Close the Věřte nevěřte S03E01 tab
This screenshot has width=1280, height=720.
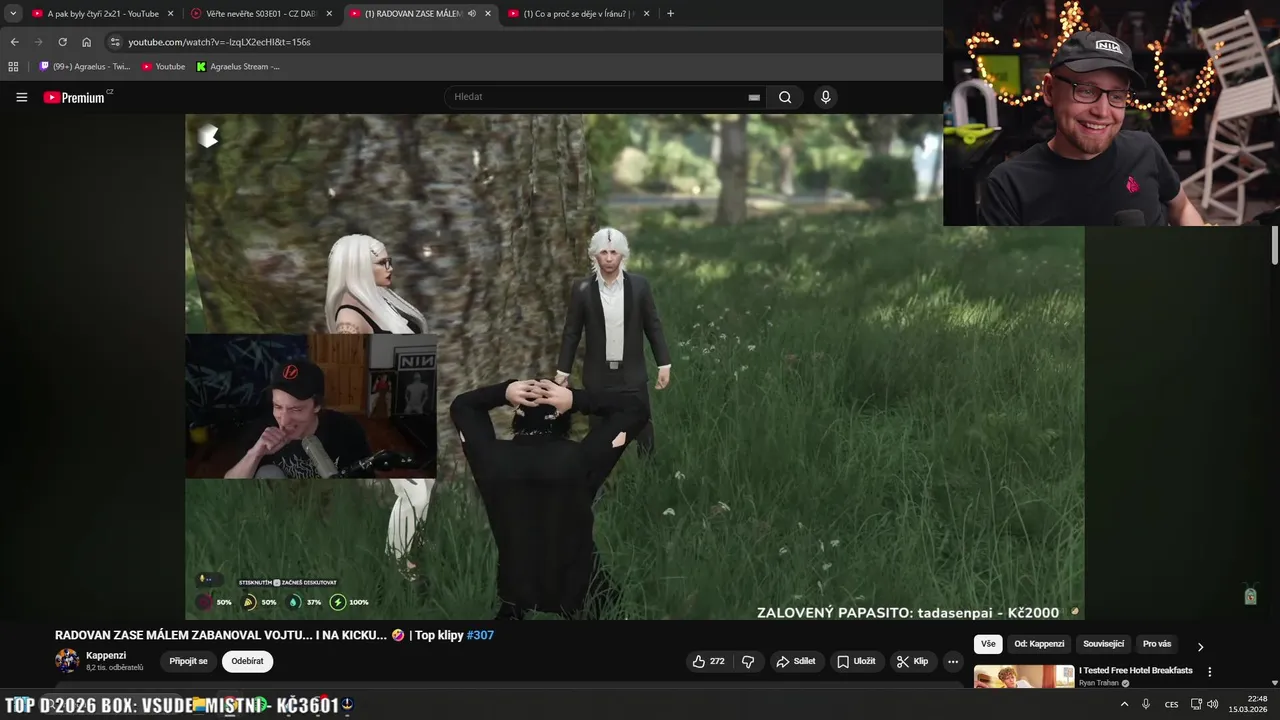coord(329,14)
